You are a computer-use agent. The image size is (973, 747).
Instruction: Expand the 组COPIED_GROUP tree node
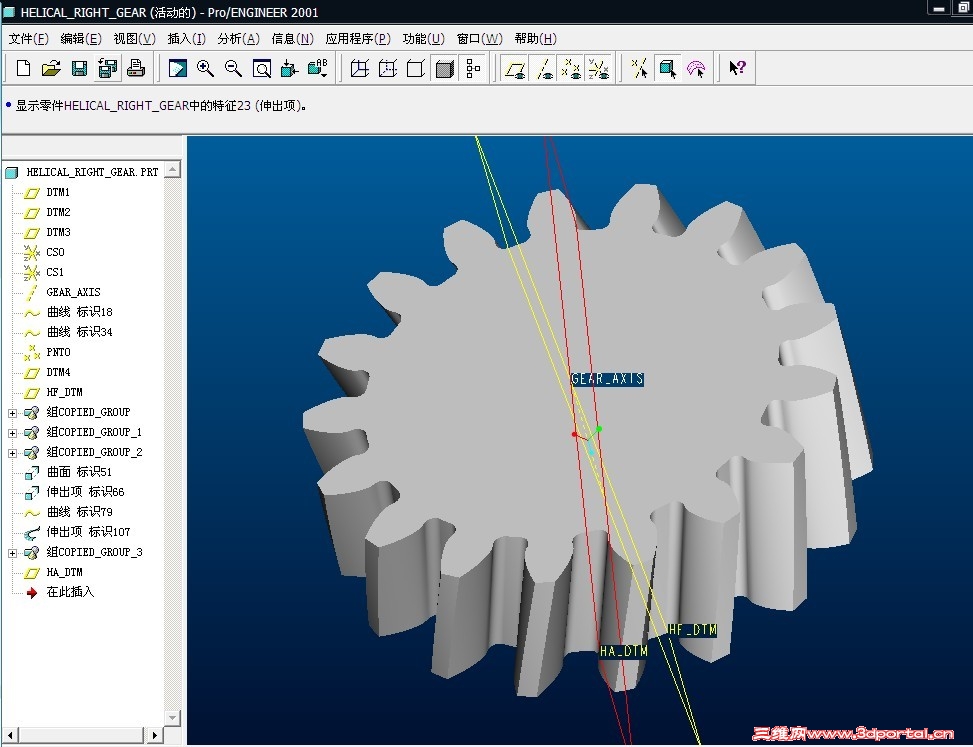tap(12, 413)
